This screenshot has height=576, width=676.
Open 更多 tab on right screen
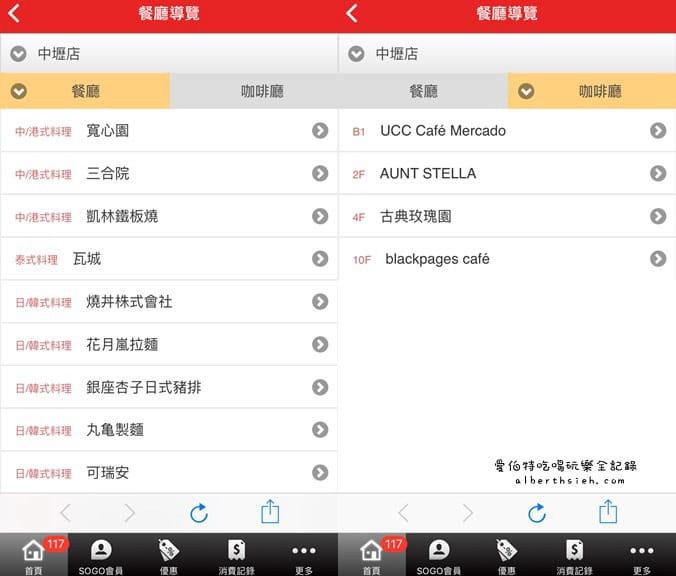[642, 555]
